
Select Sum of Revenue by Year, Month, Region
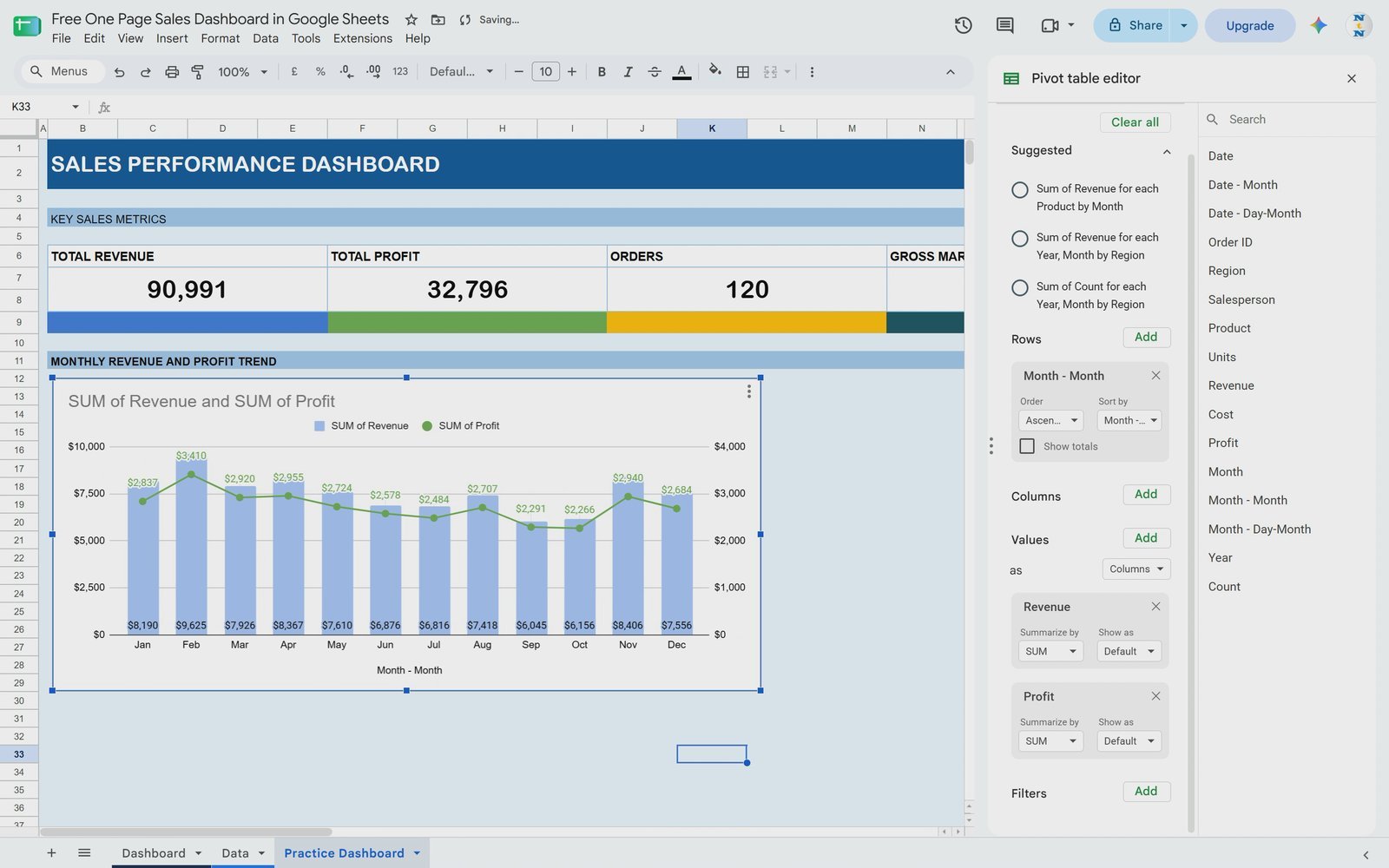pos(1020,238)
